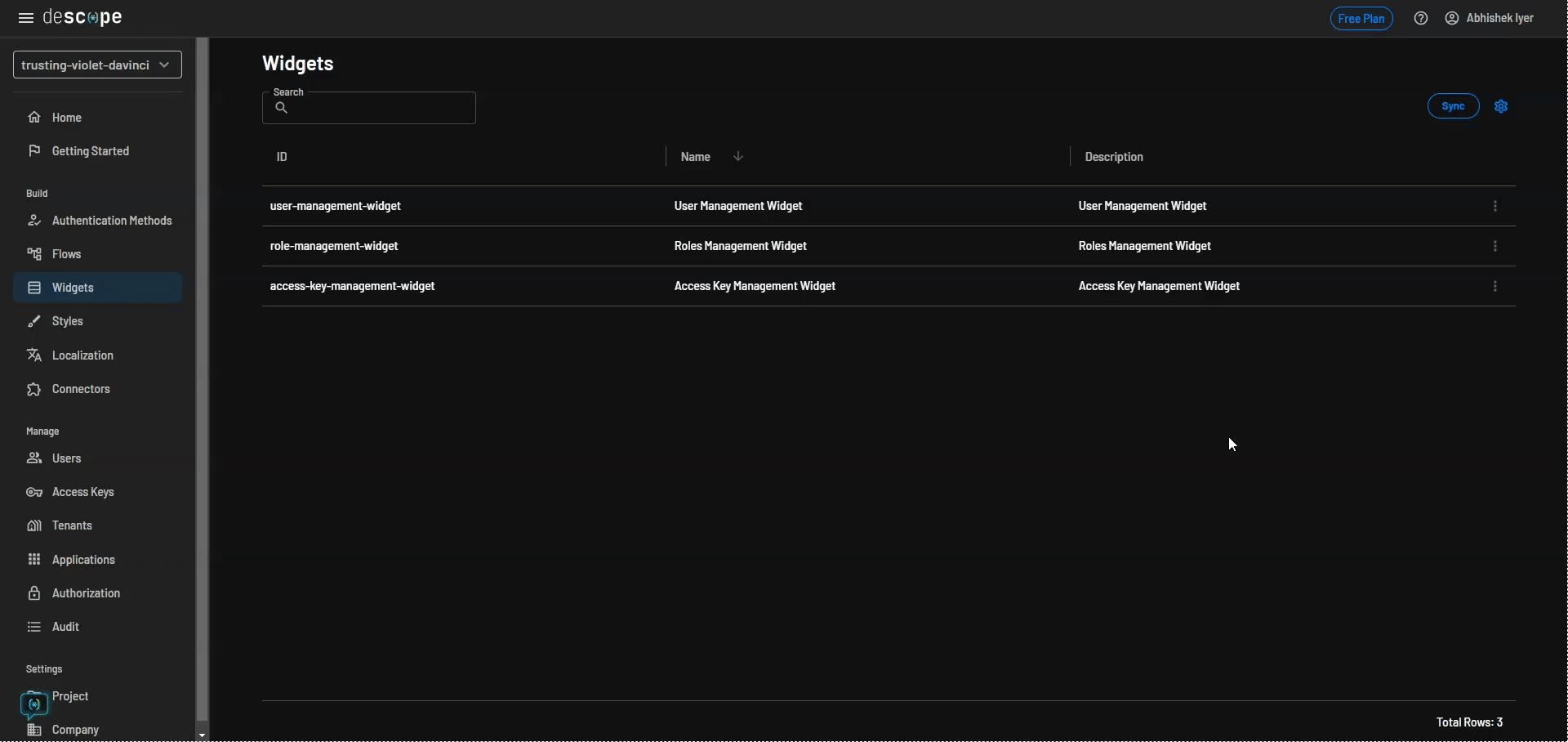The width and height of the screenshot is (1568, 742).
Task: Click the Styles brush icon
Action: tap(34, 321)
